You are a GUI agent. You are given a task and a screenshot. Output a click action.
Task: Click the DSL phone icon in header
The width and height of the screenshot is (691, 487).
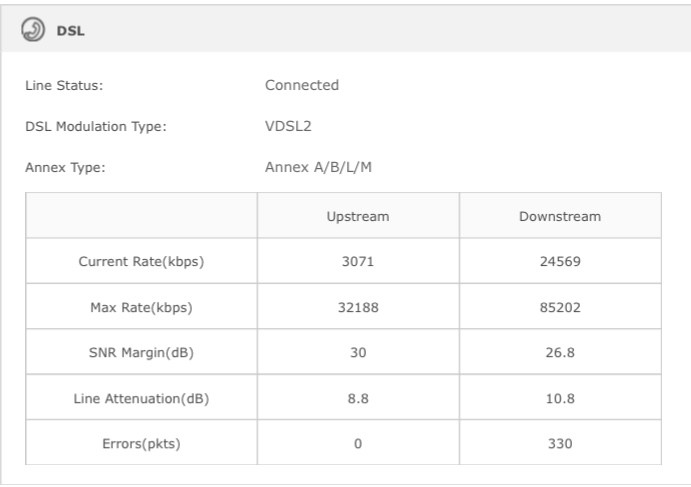click(x=33, y=30)
